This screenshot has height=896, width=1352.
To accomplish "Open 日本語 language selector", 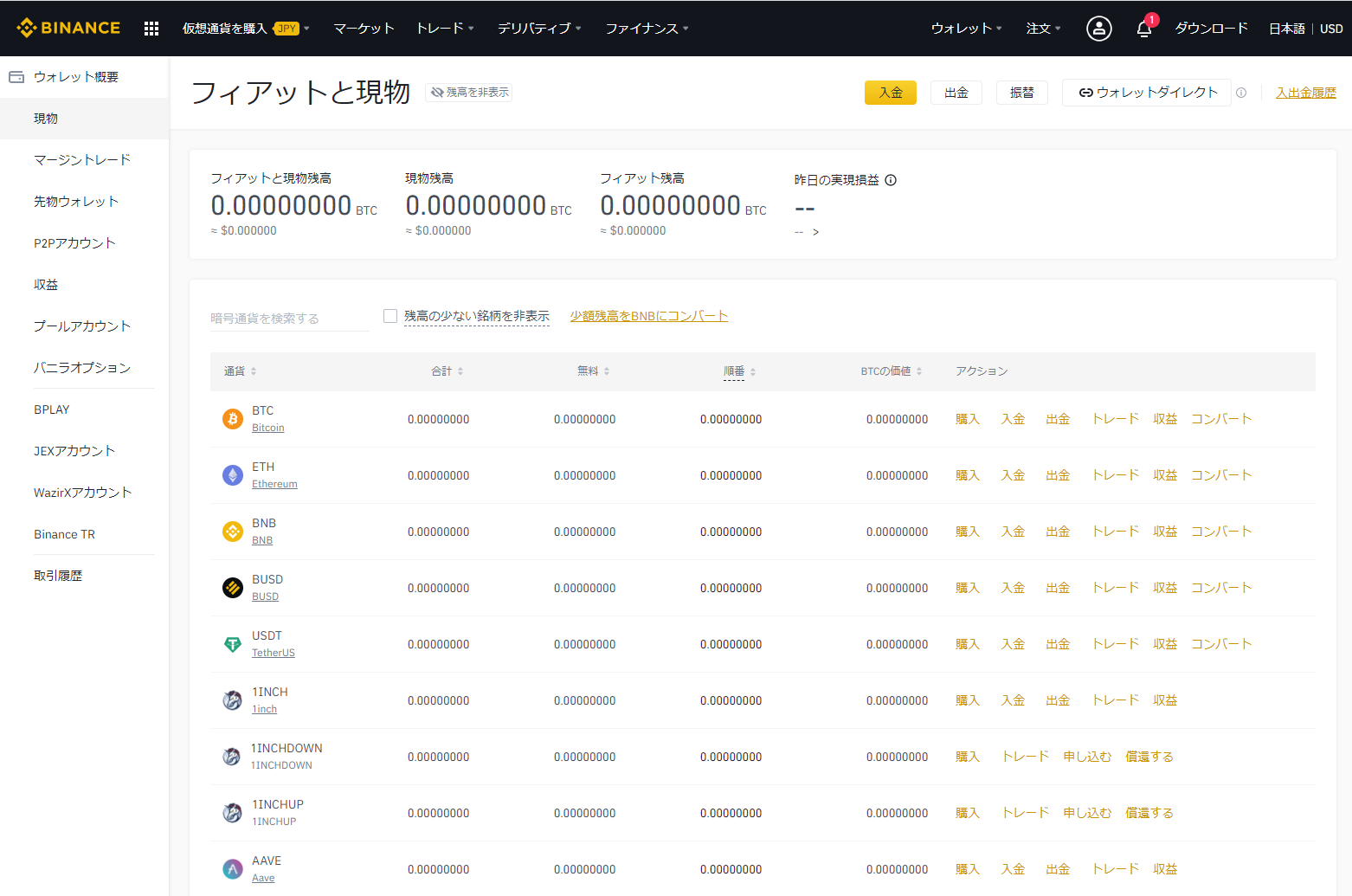I will [1286, 29].
